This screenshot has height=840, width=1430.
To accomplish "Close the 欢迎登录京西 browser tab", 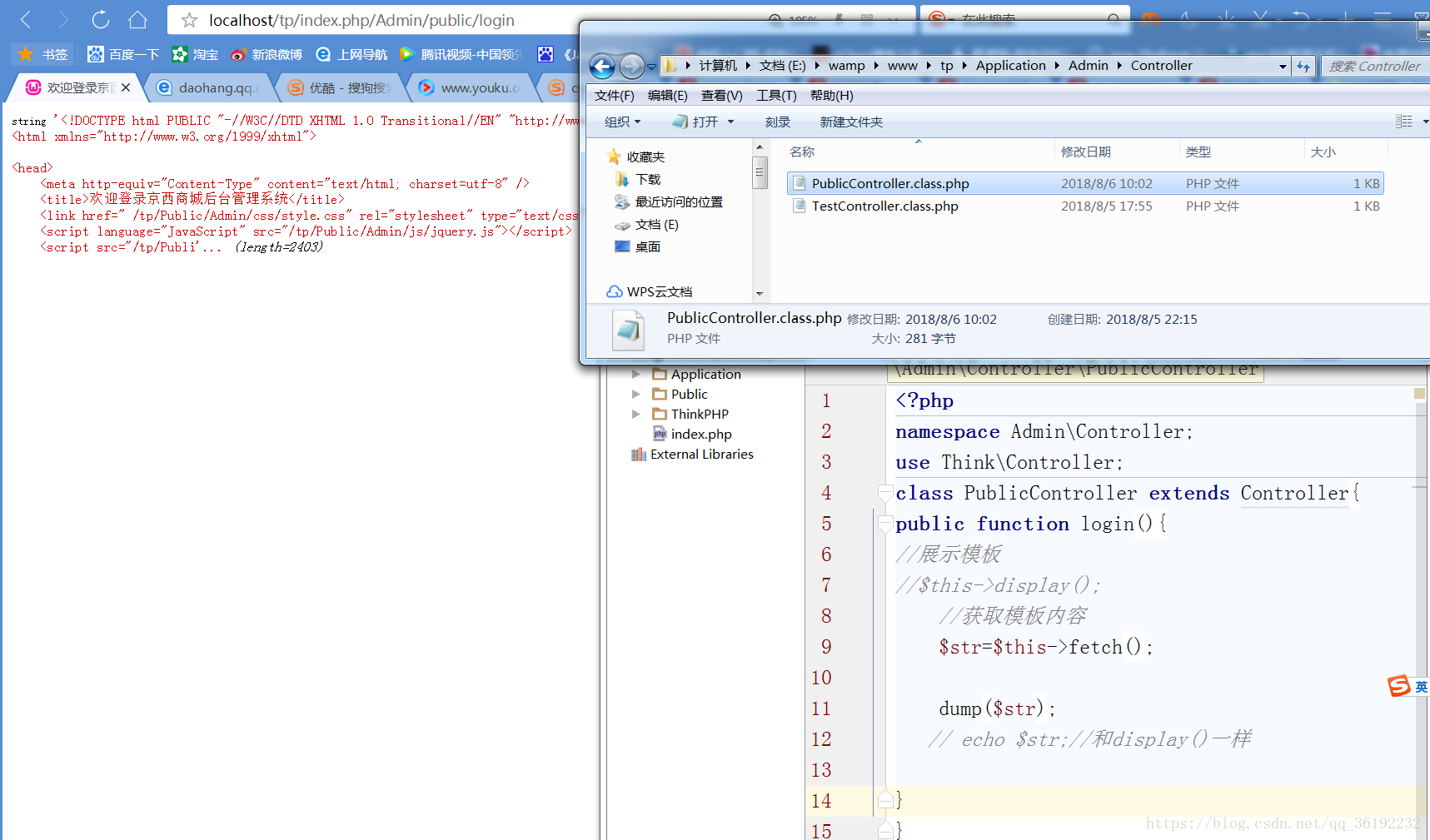I will pos(126,87).
